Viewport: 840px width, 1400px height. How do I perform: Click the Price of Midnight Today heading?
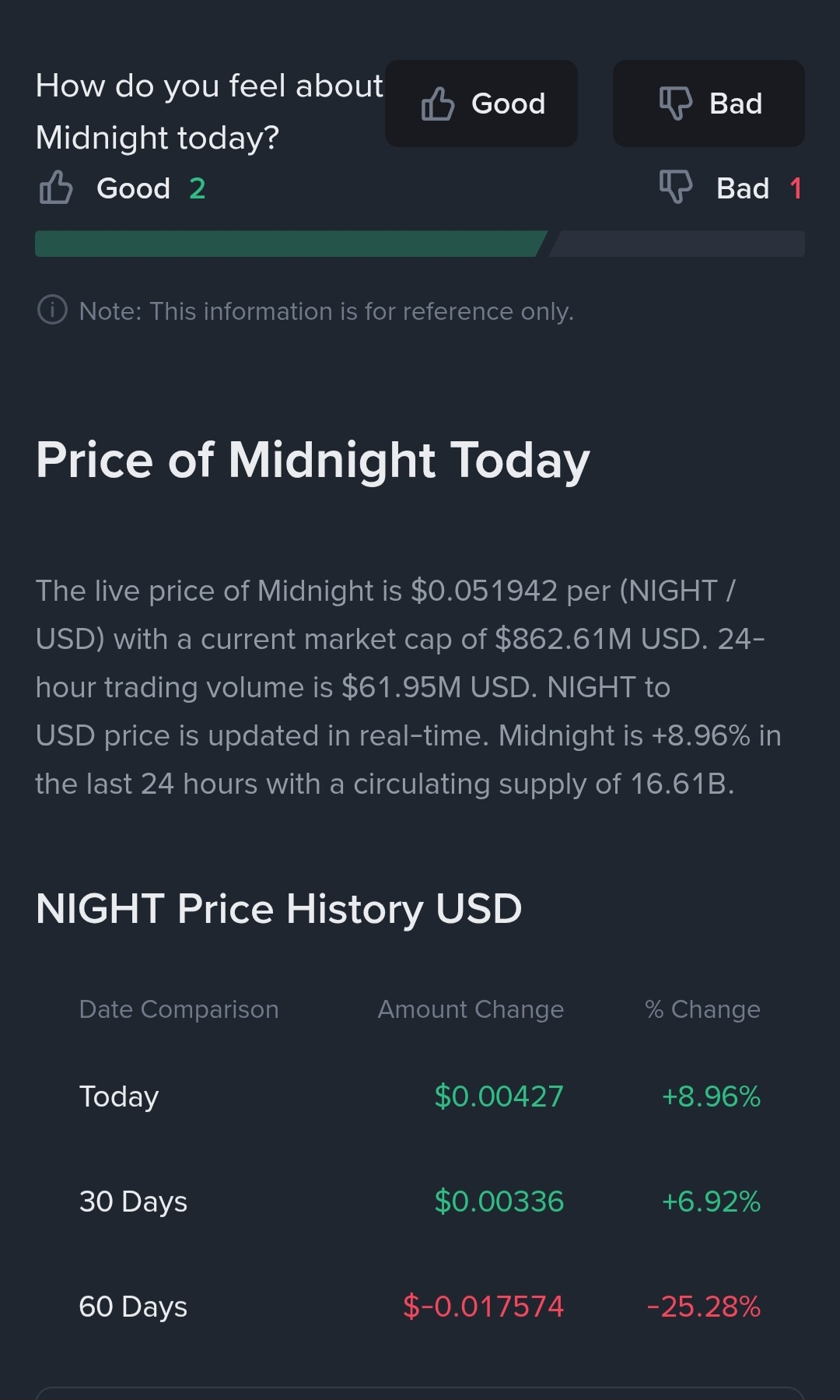(313, 460)
